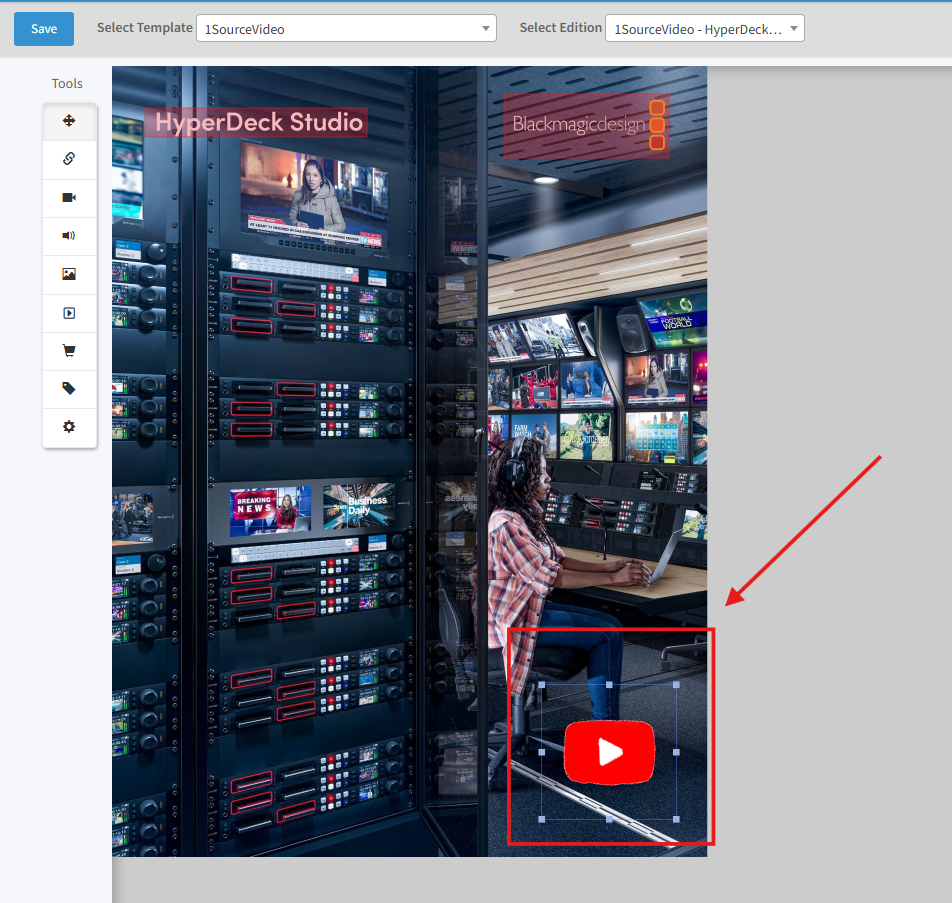952x903 pixels.
Task: Grab the top-left resize handle of selection
Action: click(x=542, y=686)
